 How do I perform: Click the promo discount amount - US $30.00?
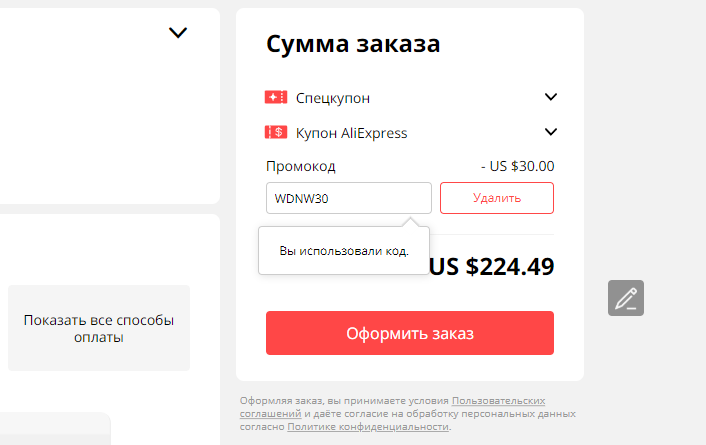coord(517,166)
